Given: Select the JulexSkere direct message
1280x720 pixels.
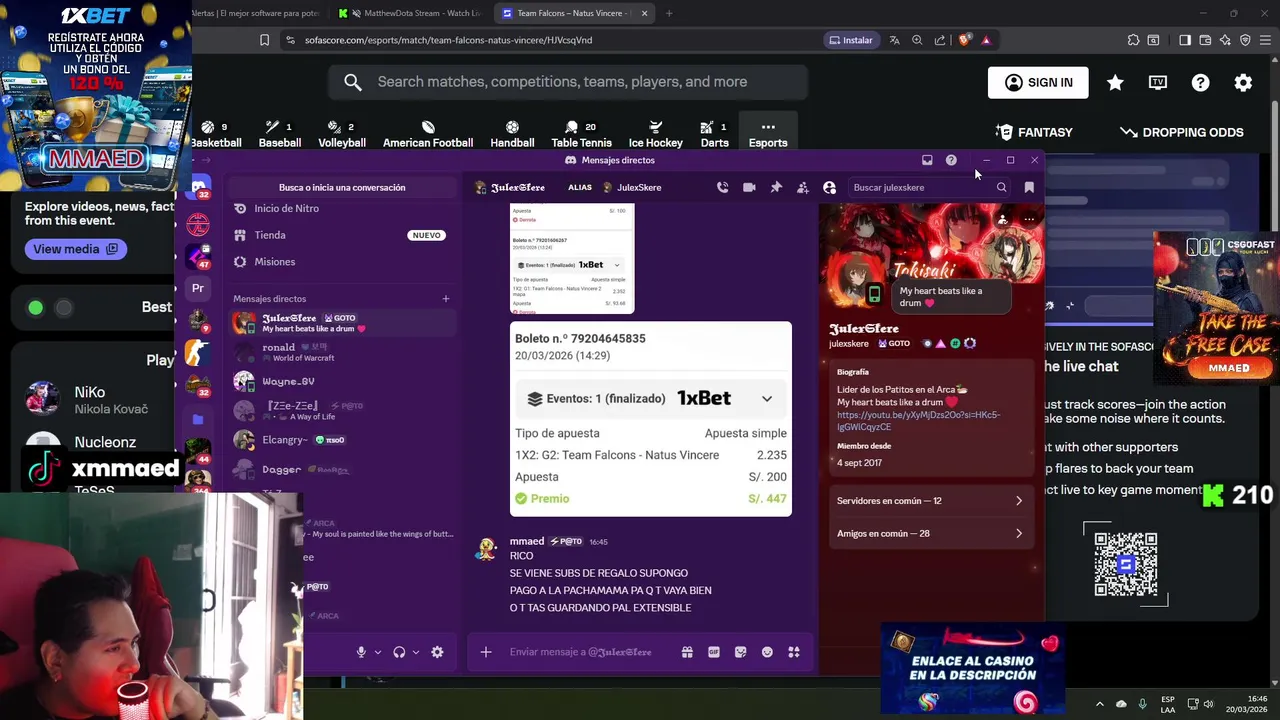Looking at the screenshot, I should click(342, 323).
